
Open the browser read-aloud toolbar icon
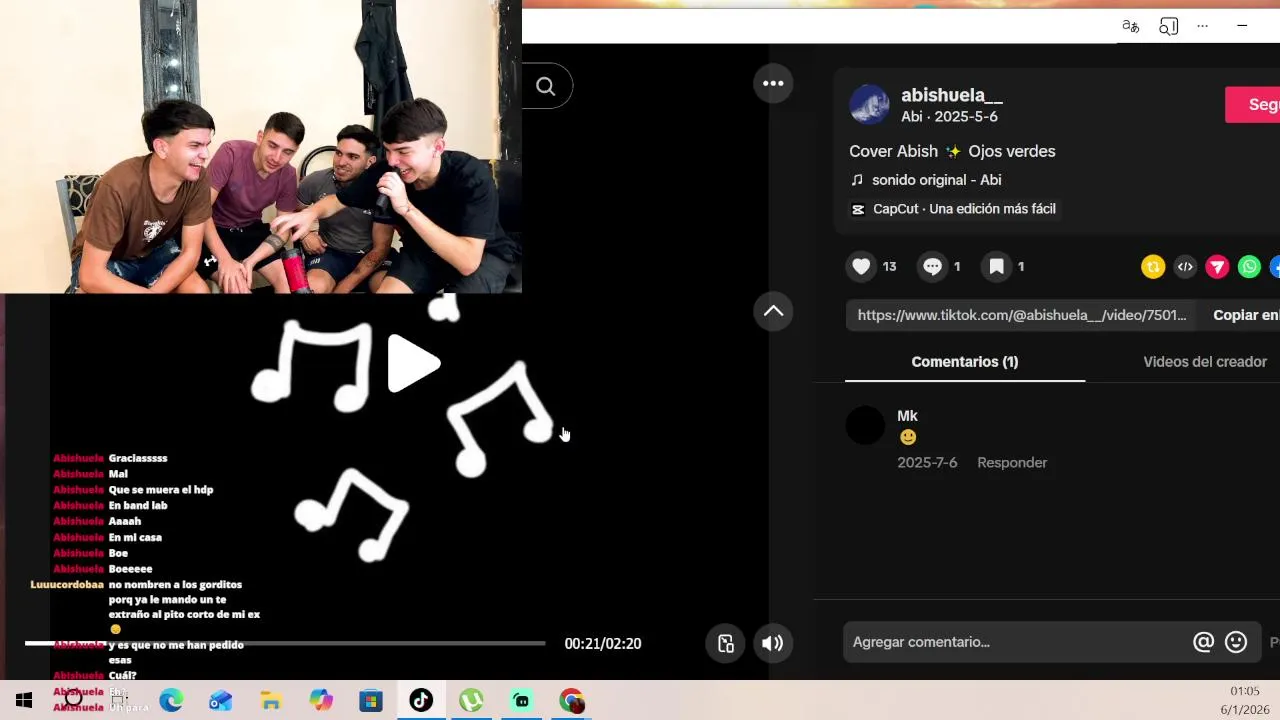point(1168,26)
